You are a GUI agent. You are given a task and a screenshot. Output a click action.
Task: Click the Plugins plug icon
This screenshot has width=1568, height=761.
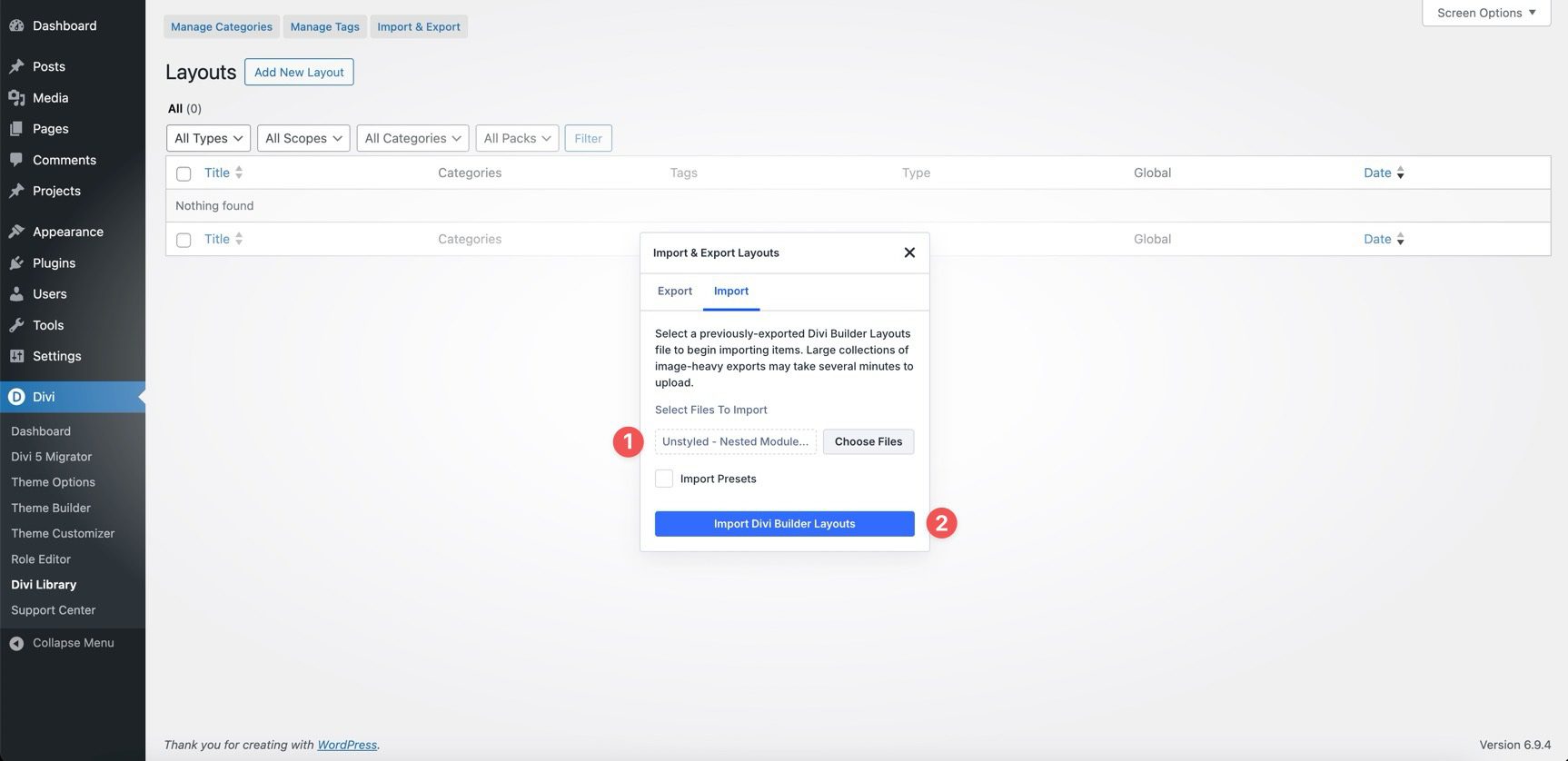(16, 262)
